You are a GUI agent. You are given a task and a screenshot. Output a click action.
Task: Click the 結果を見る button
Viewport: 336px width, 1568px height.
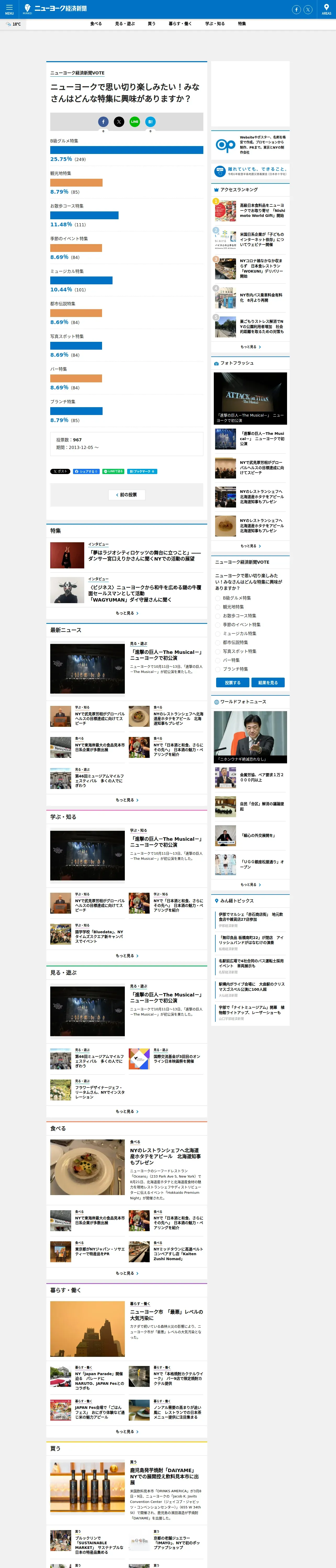point(268,683)
